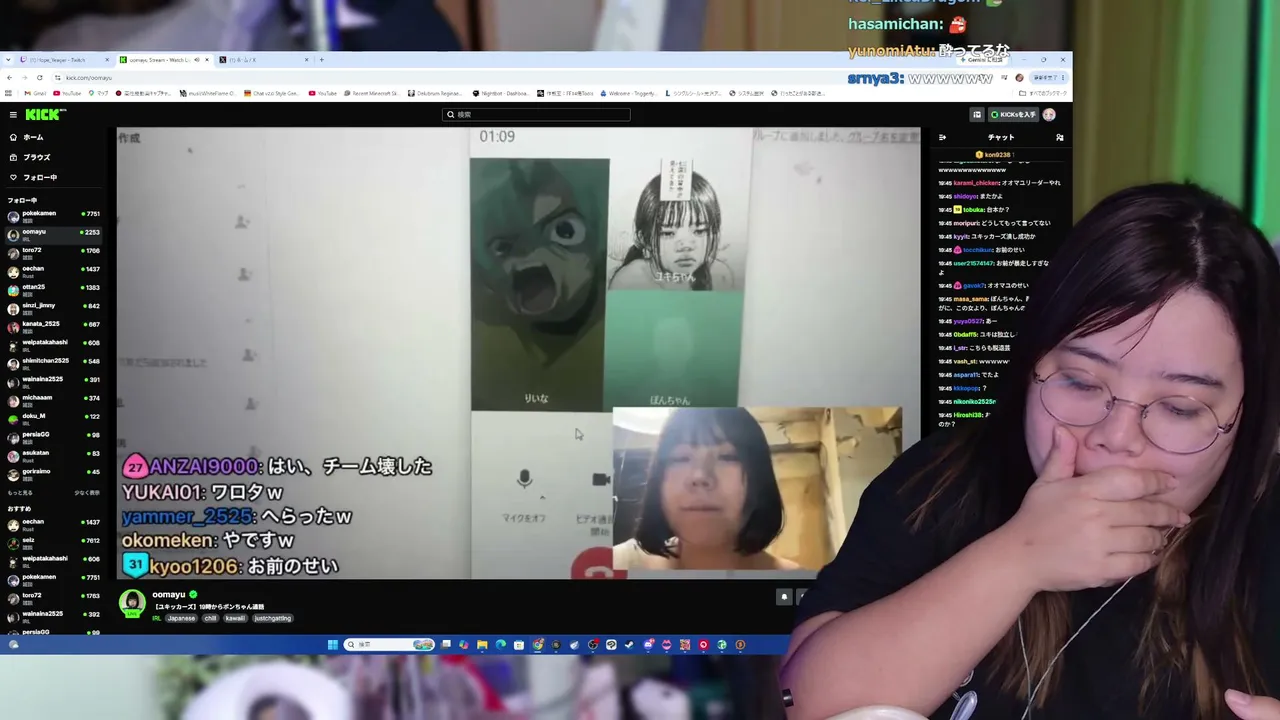Click the KICK logo
The height and width of the screenshot is (720, 1280).
(x=45, y=114)
